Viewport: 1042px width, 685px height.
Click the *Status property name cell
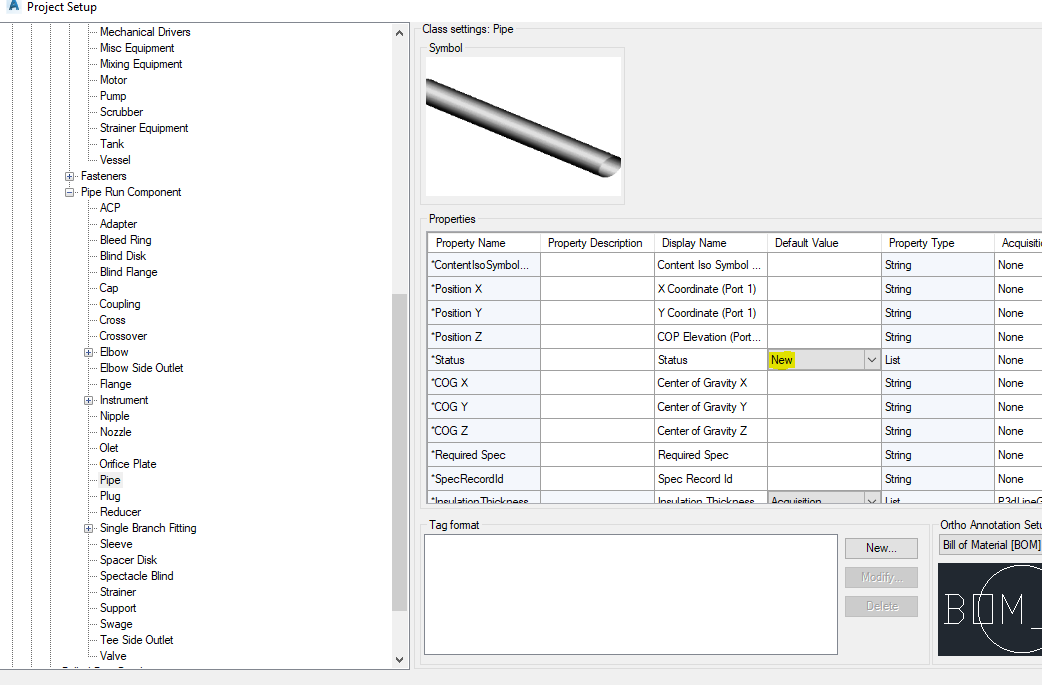tap(484, 360)
